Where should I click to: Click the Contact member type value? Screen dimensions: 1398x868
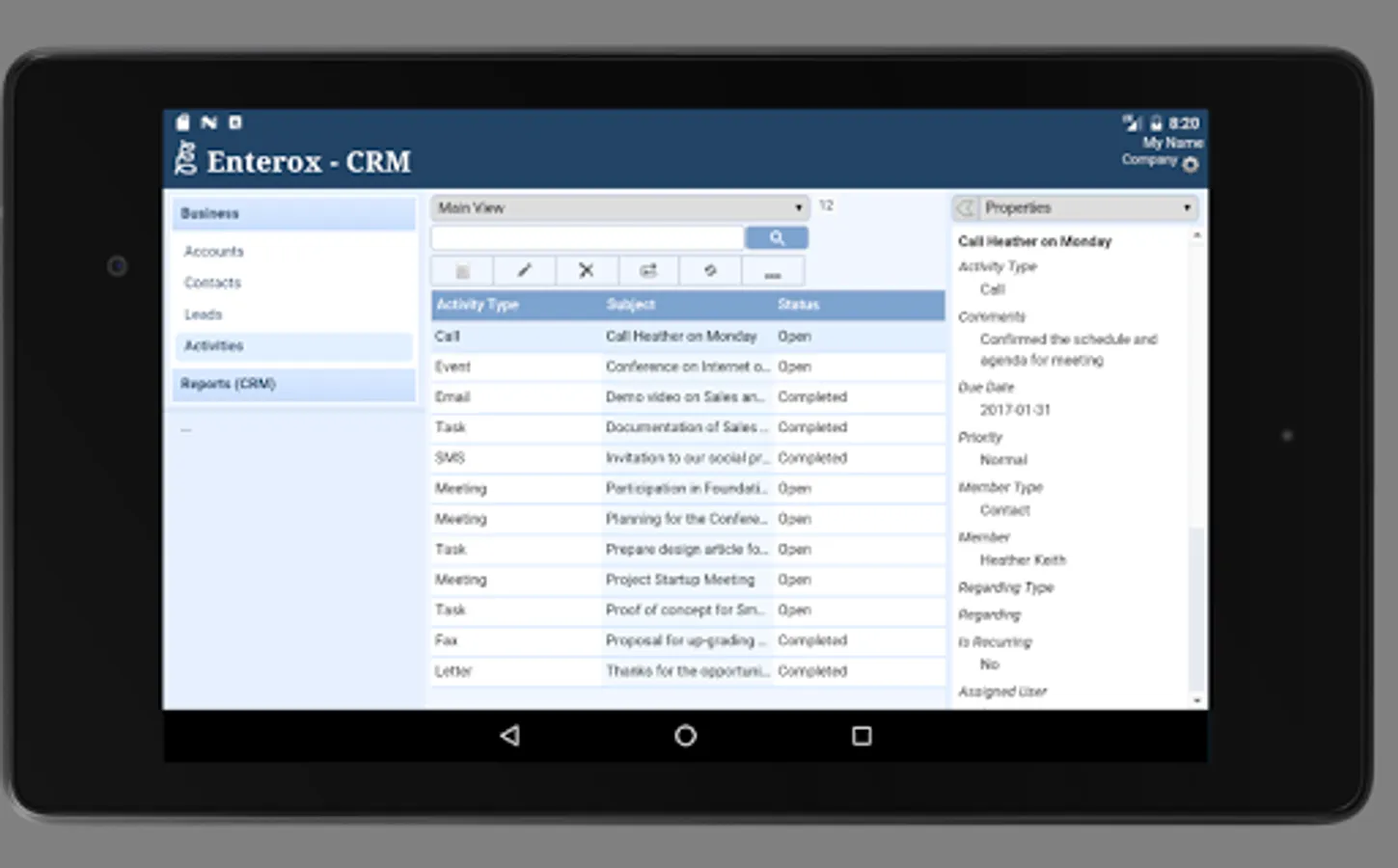[x=1005, y=510]
